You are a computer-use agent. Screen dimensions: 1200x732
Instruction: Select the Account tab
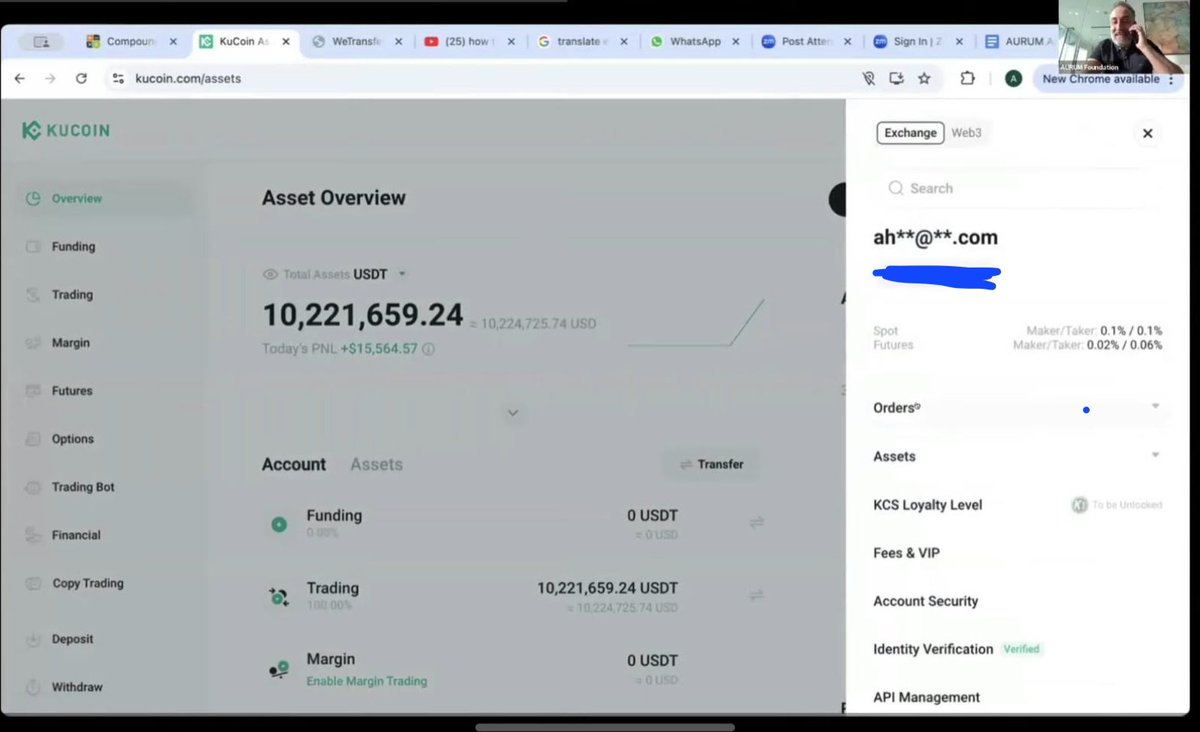tap(294, 464)
